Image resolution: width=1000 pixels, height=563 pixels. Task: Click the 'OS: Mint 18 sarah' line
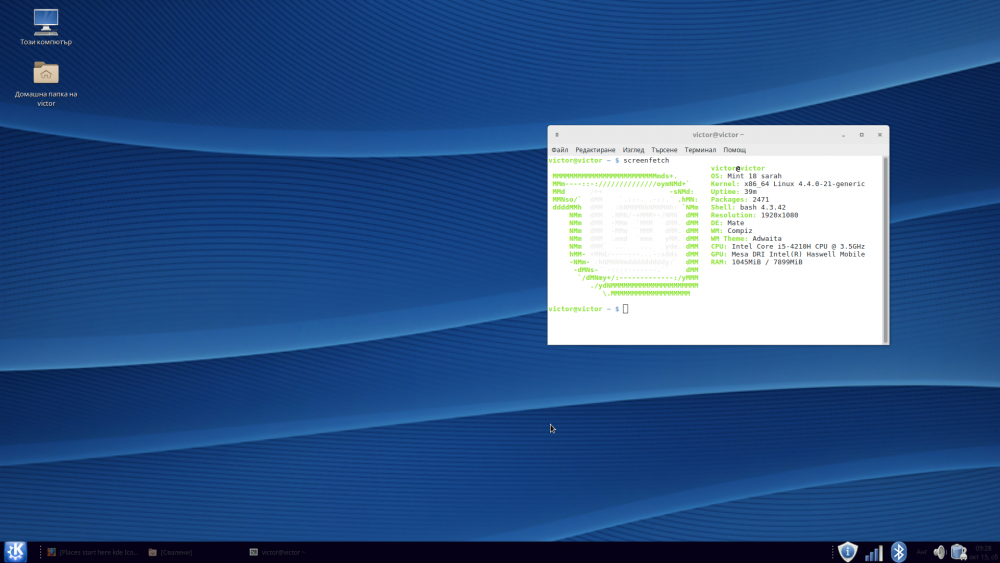[x=746, y=176]
